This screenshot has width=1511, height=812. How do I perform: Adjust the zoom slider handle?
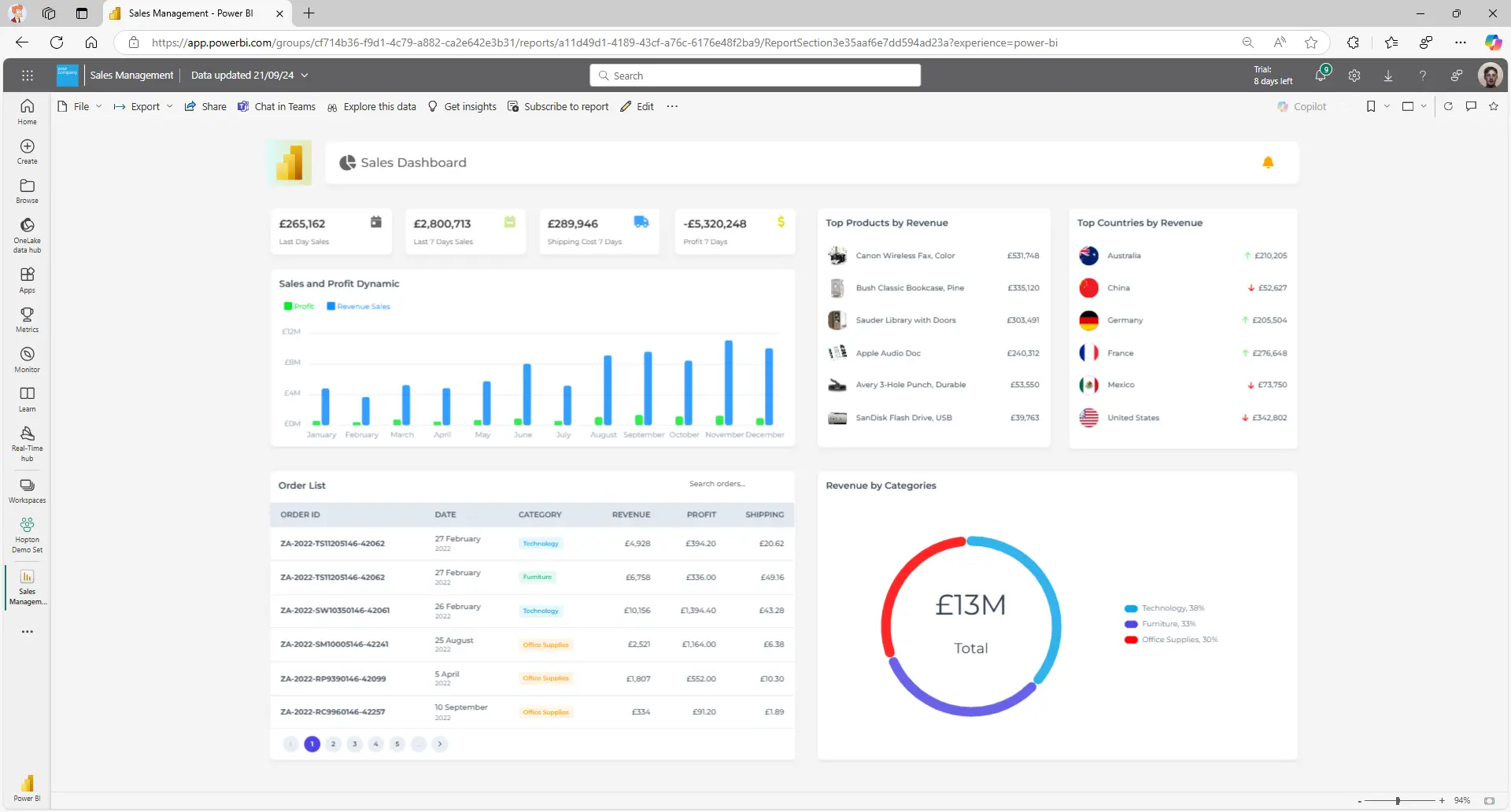tap(1398, 801)
